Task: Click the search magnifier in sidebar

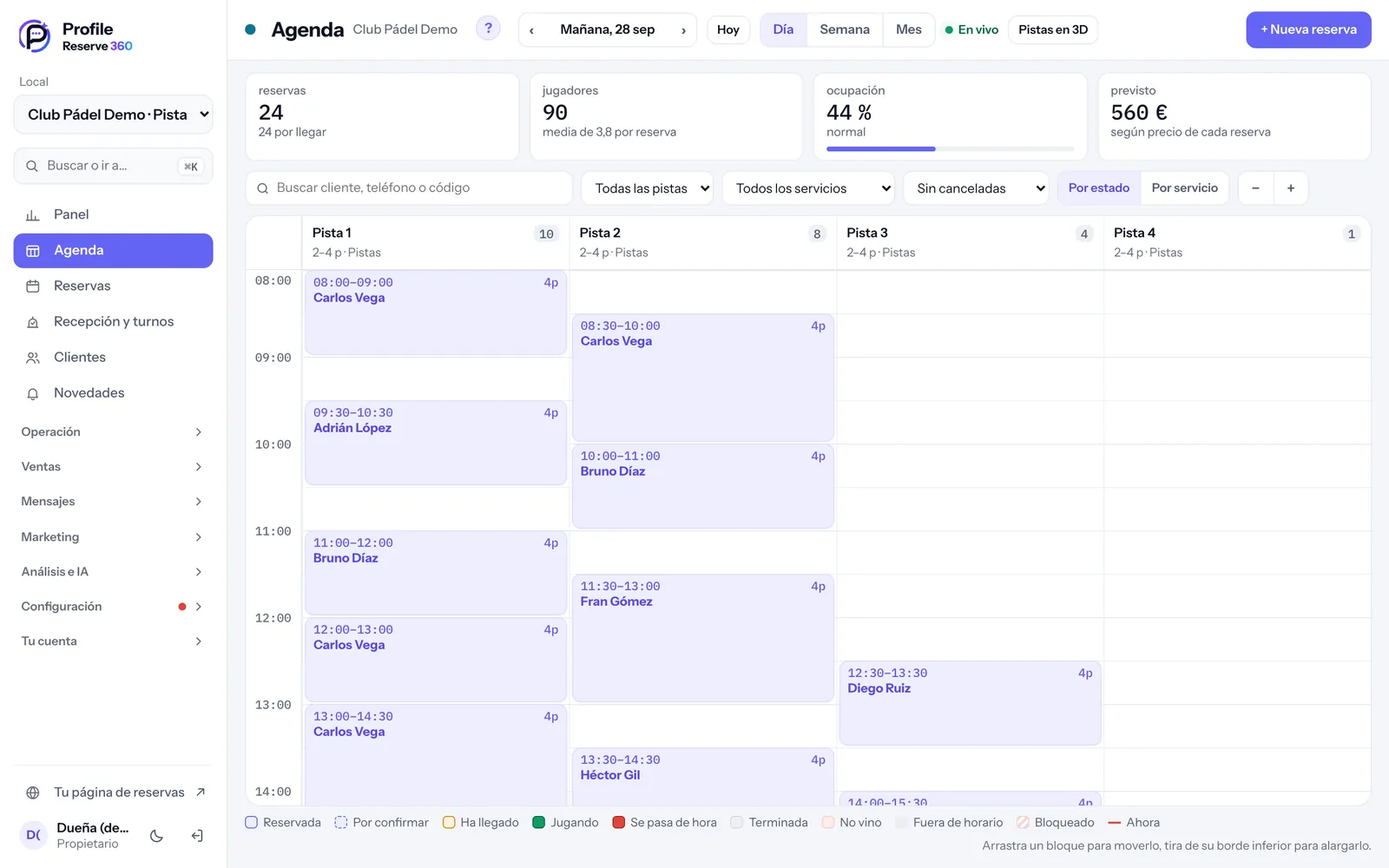Action: (32, 166)
